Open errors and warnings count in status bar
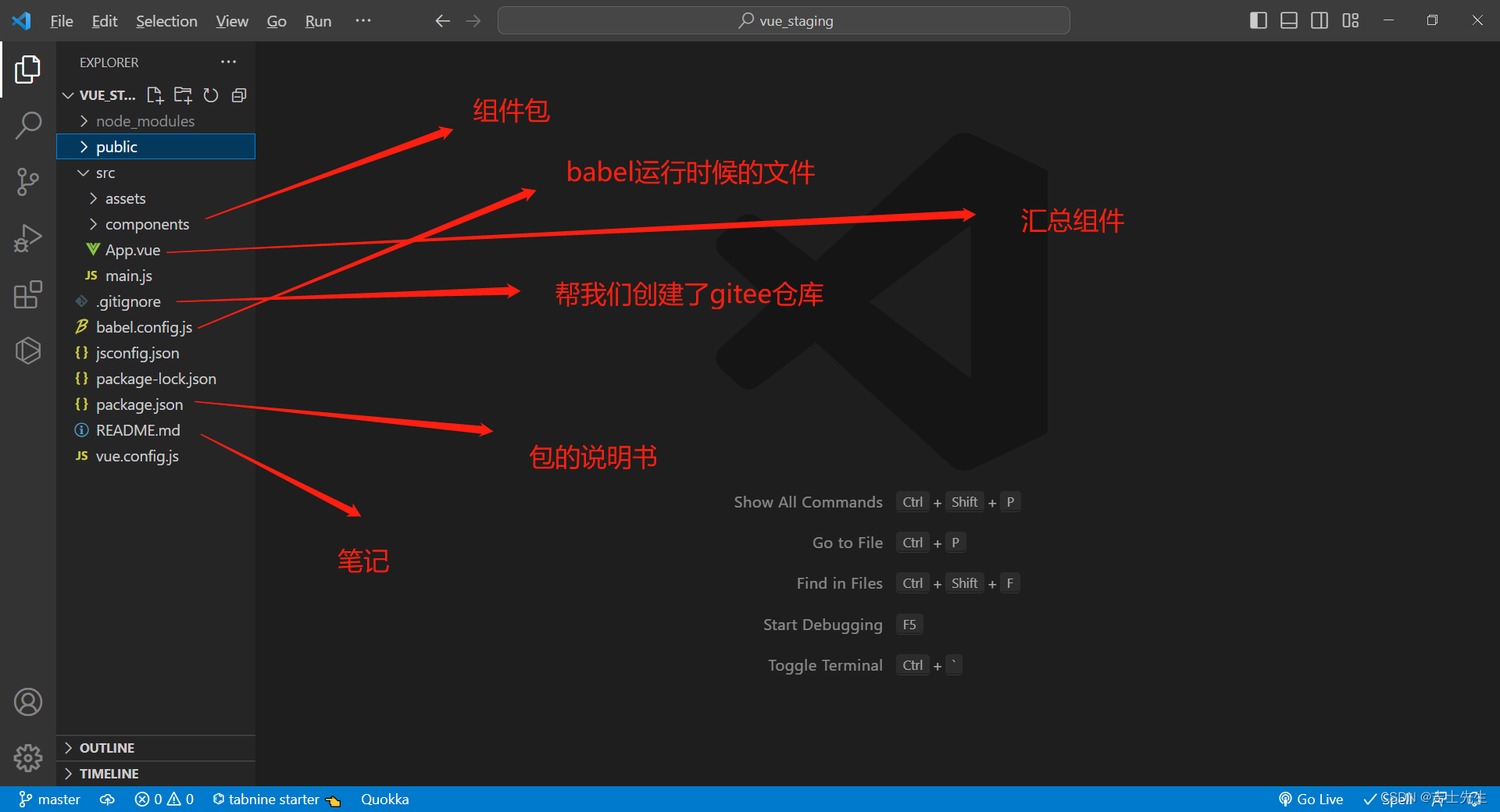 coord(164,800)
